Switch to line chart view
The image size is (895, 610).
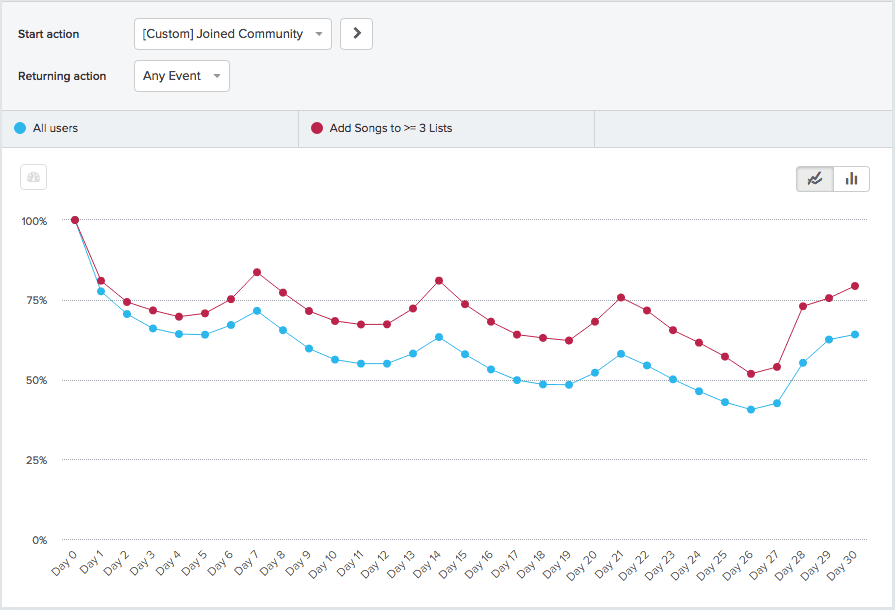(815, 179)
